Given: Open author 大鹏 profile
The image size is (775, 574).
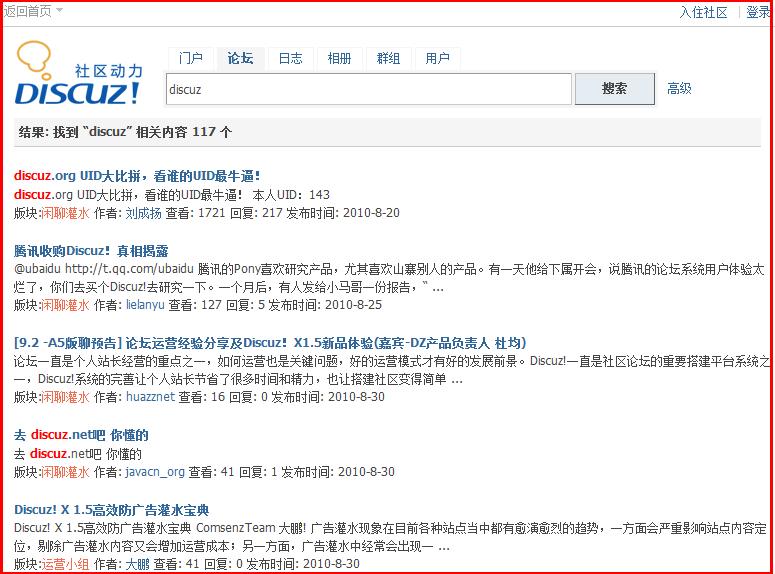Looking at the screenshot, I should click(x=137, y=564).
